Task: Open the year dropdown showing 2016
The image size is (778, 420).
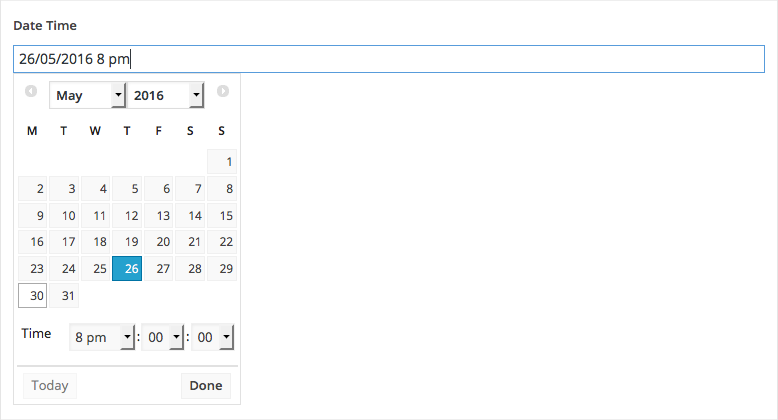Action: coord(166,95)
